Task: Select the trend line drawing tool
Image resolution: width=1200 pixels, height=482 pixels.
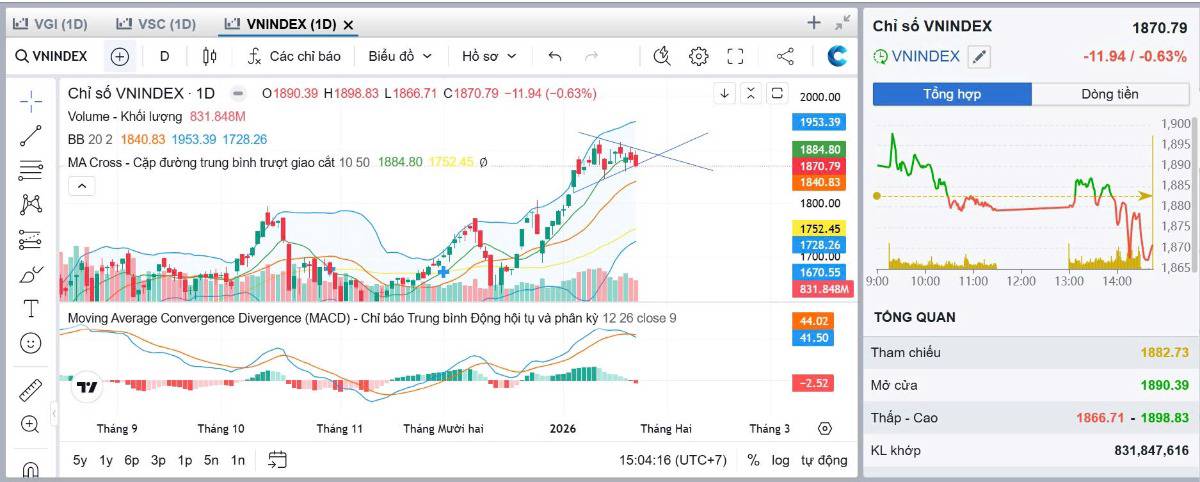Action: [31, 136]
